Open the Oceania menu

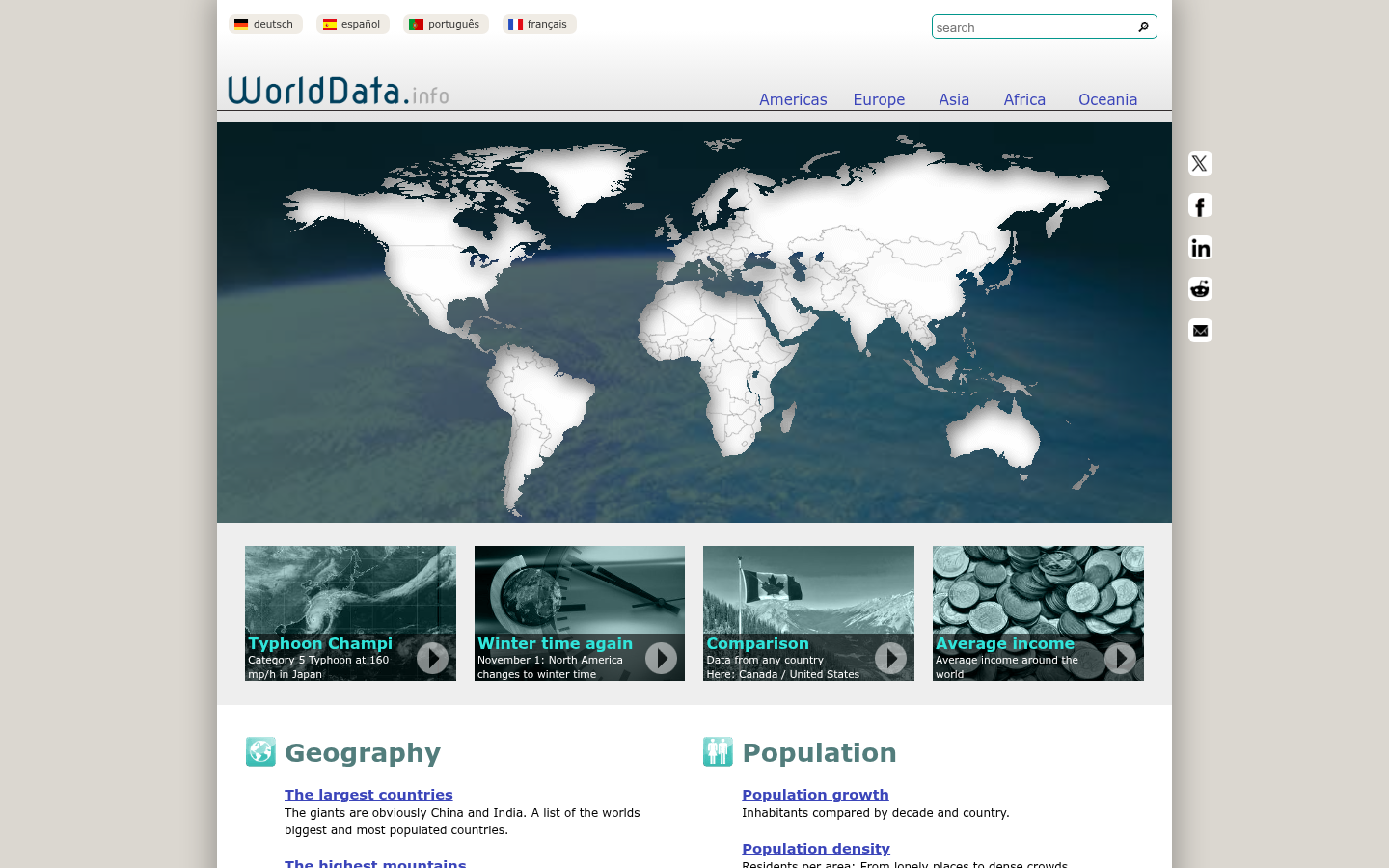1107,99
